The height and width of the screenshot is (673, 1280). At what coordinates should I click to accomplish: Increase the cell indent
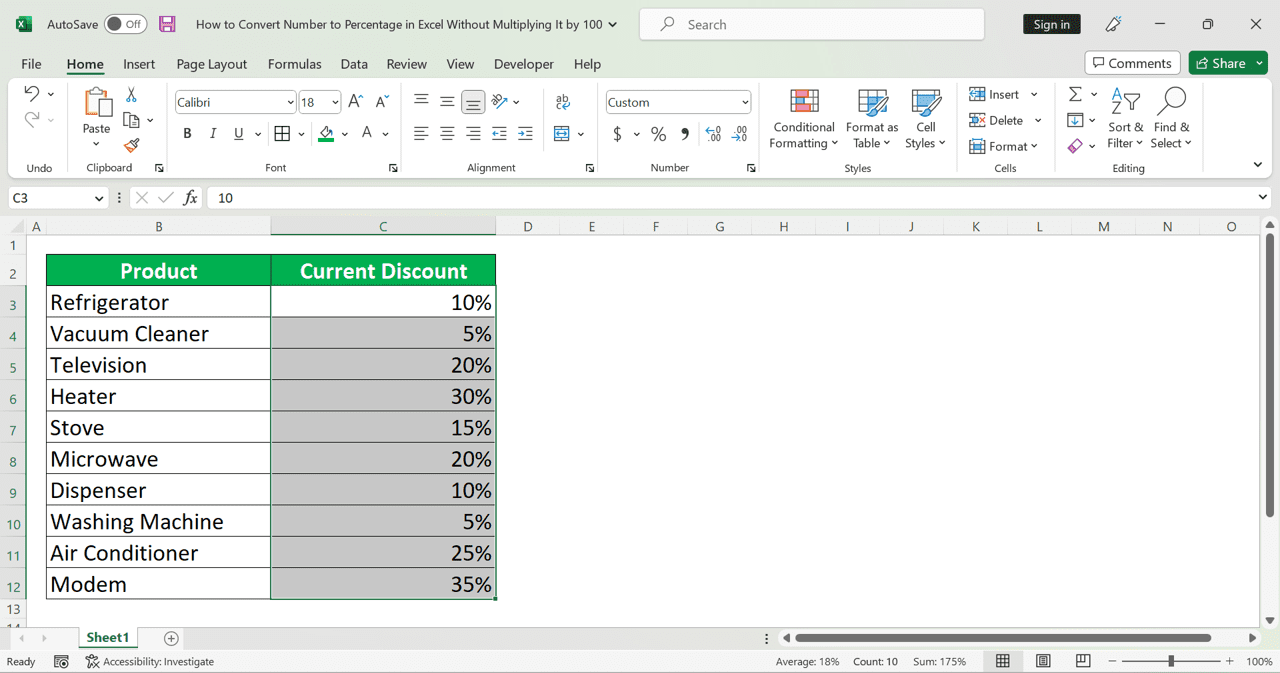click(526, 133)
